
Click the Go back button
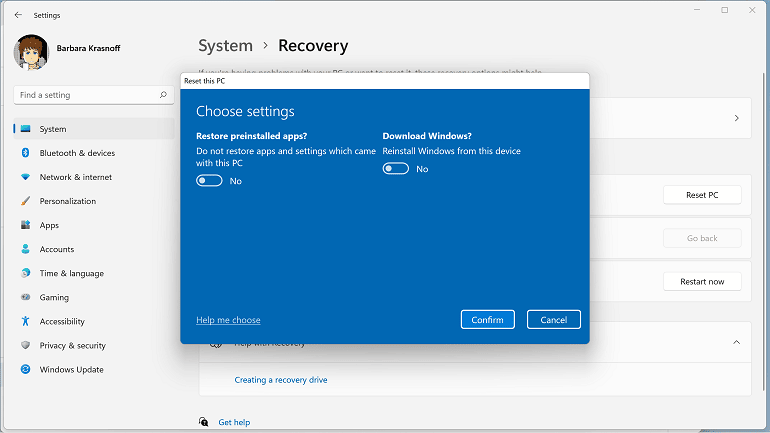coord(702,238)
